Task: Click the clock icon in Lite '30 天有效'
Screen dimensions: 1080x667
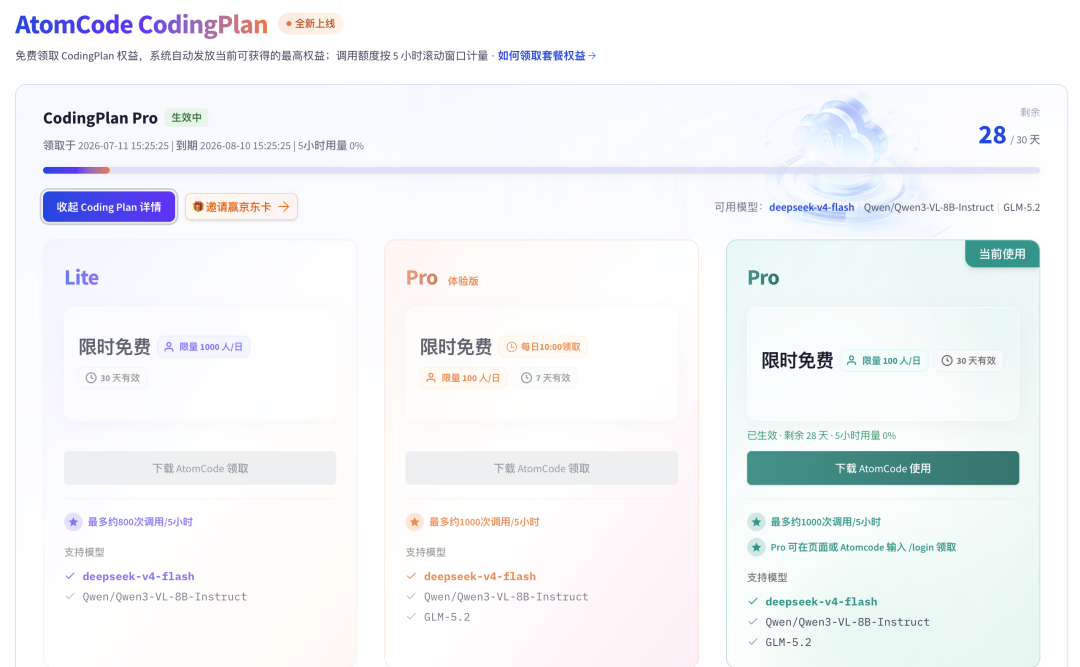Action: point(91,378)
